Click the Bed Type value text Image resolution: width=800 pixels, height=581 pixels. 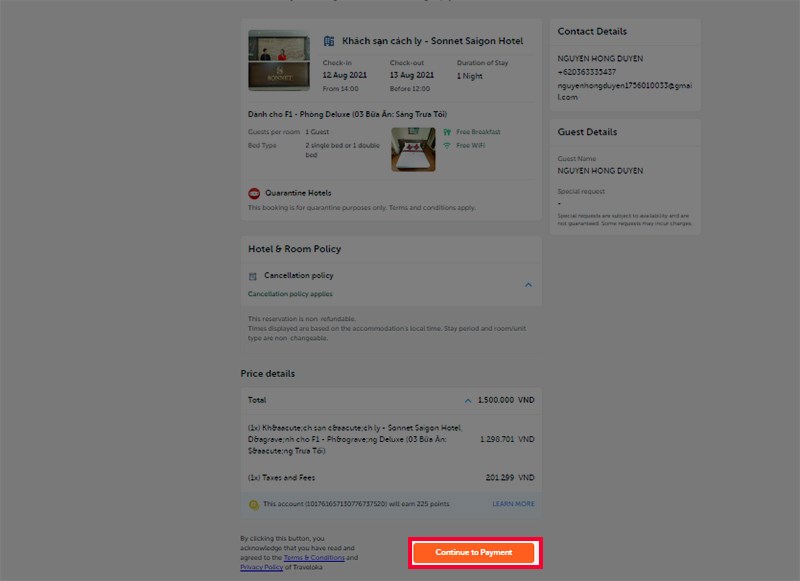tap(342, 150)
